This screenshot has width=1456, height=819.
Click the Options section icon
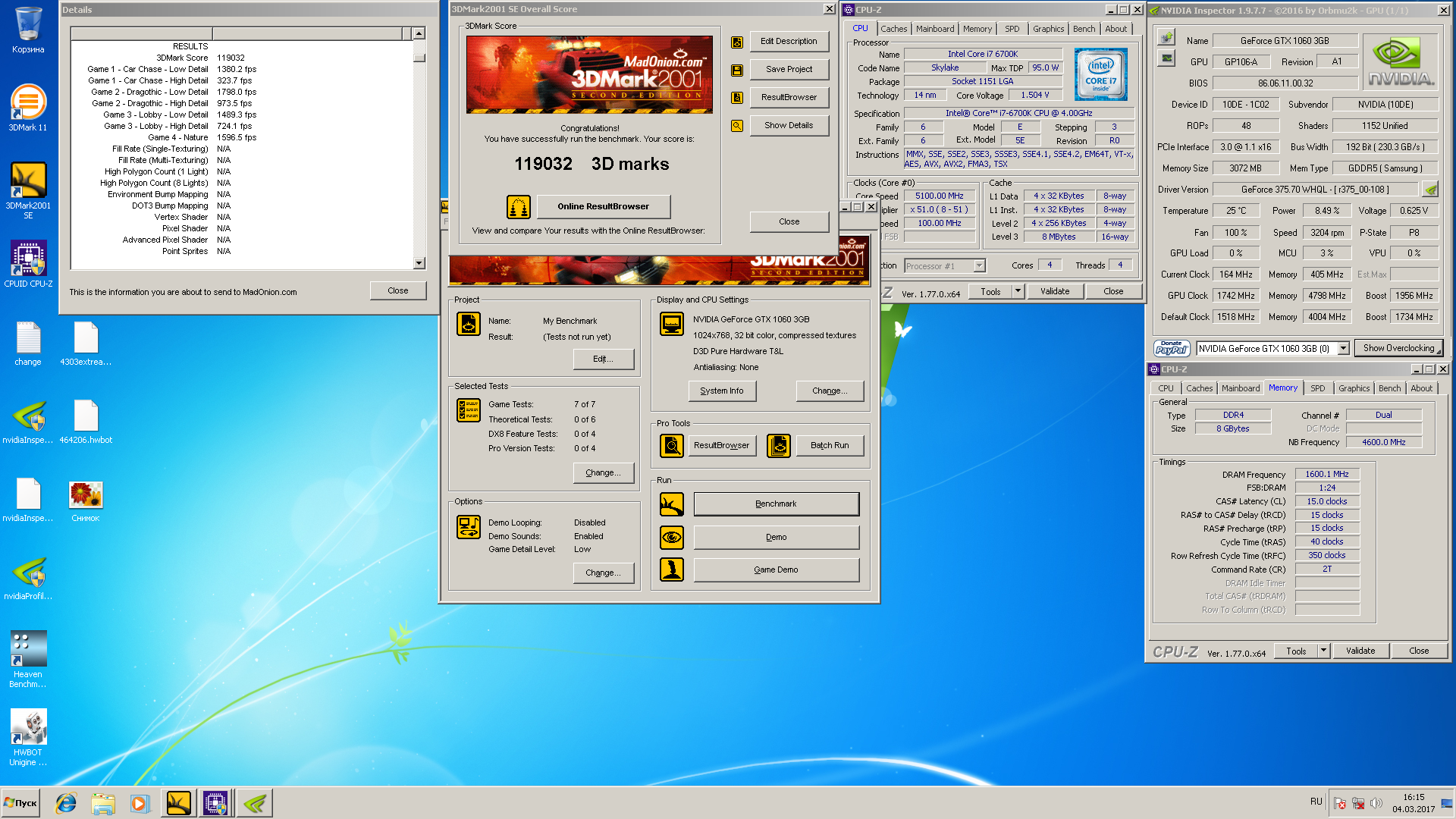tap(468, 527)
